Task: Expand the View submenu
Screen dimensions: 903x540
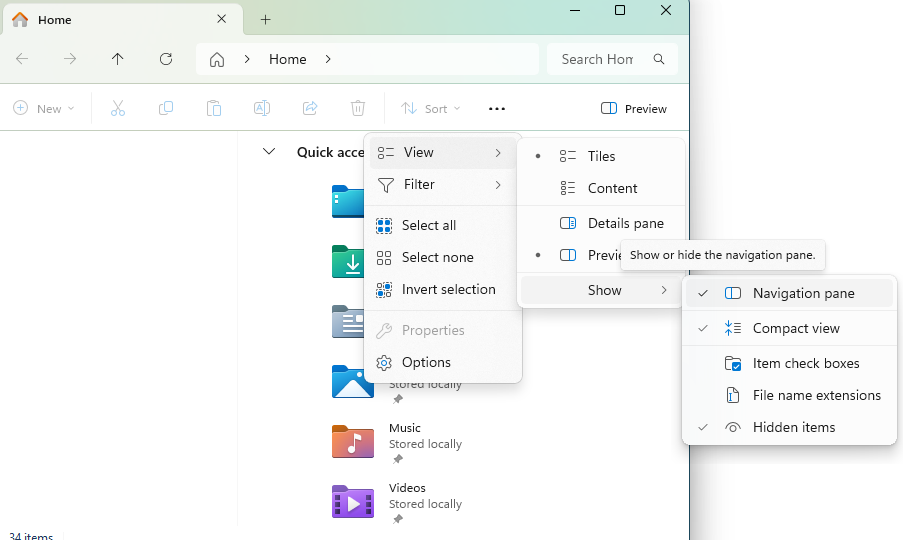Action: tap(442, 153)
